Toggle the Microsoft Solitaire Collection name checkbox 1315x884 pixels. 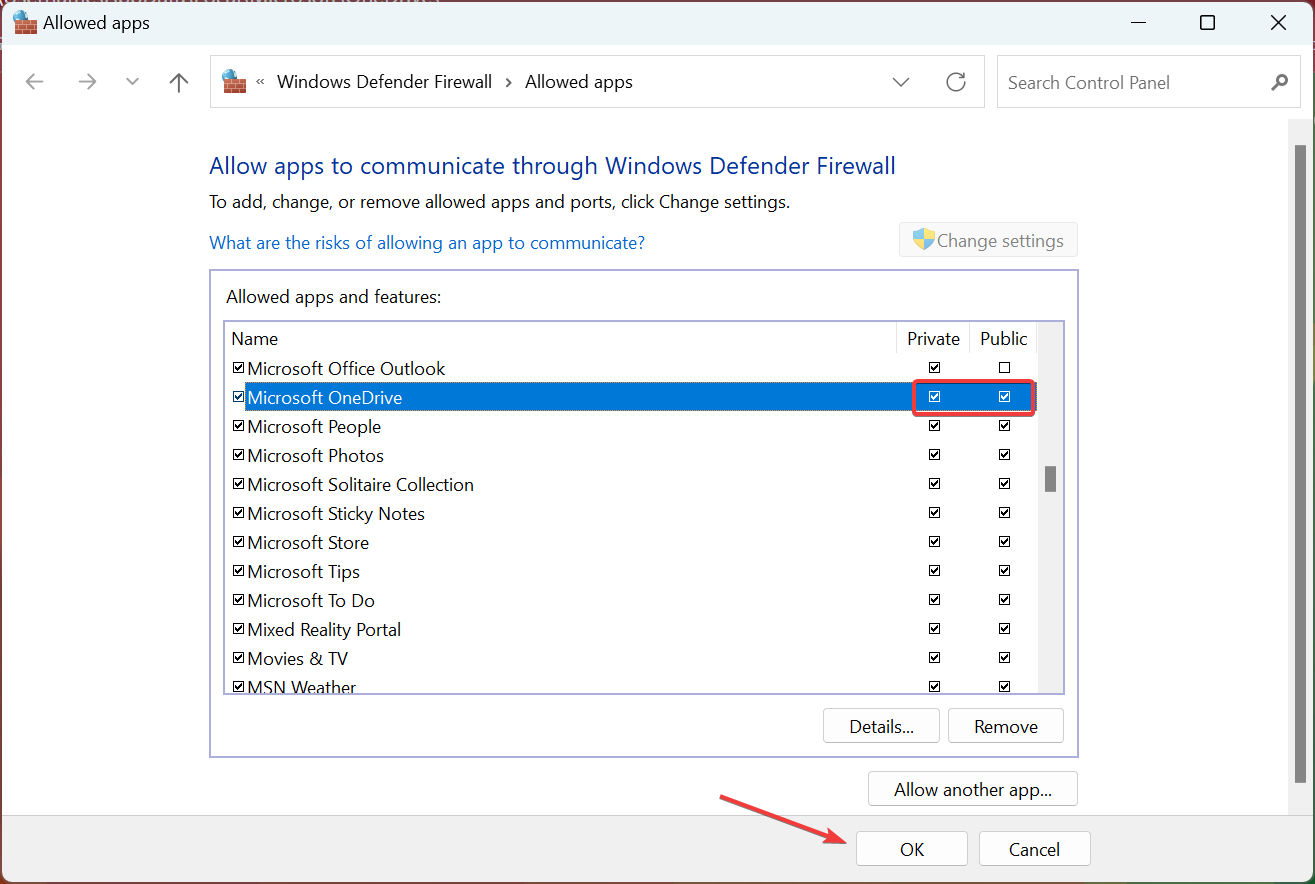(238, 484)
